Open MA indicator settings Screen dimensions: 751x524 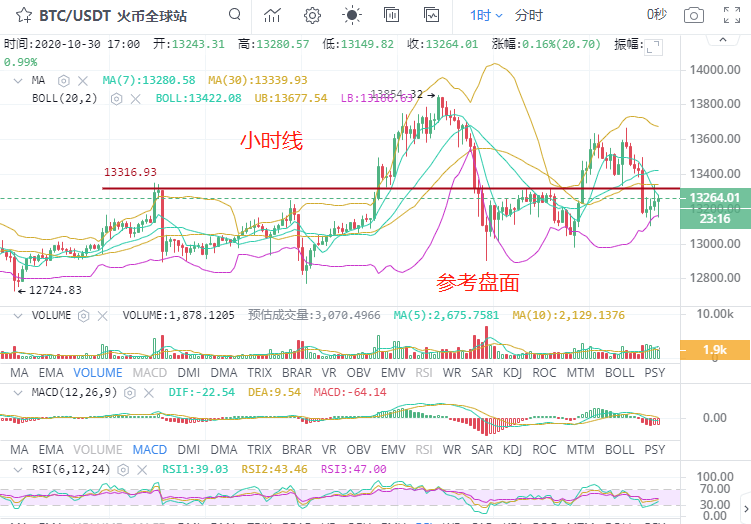click(x=64, y=80)
